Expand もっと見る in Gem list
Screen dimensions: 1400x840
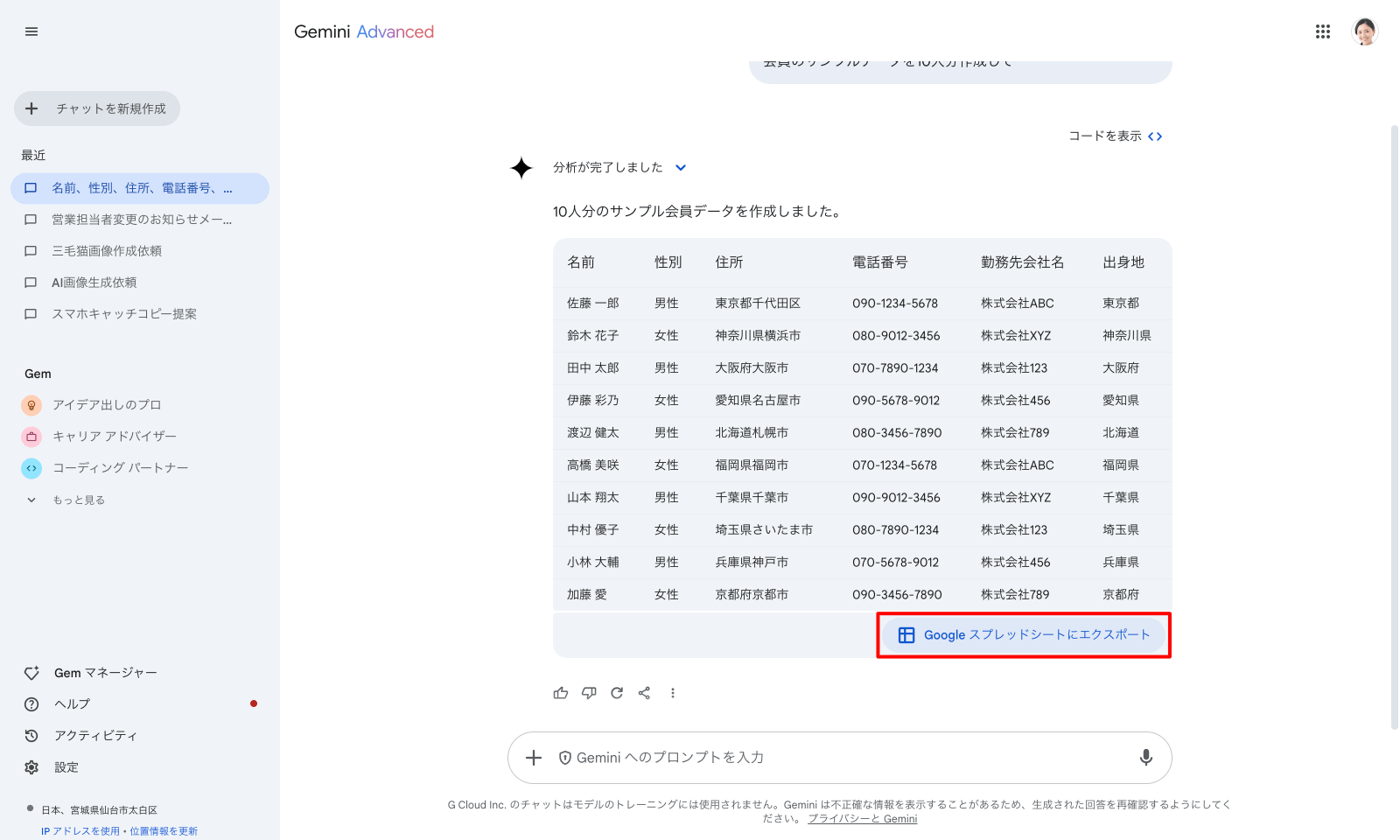pos(66,500)
